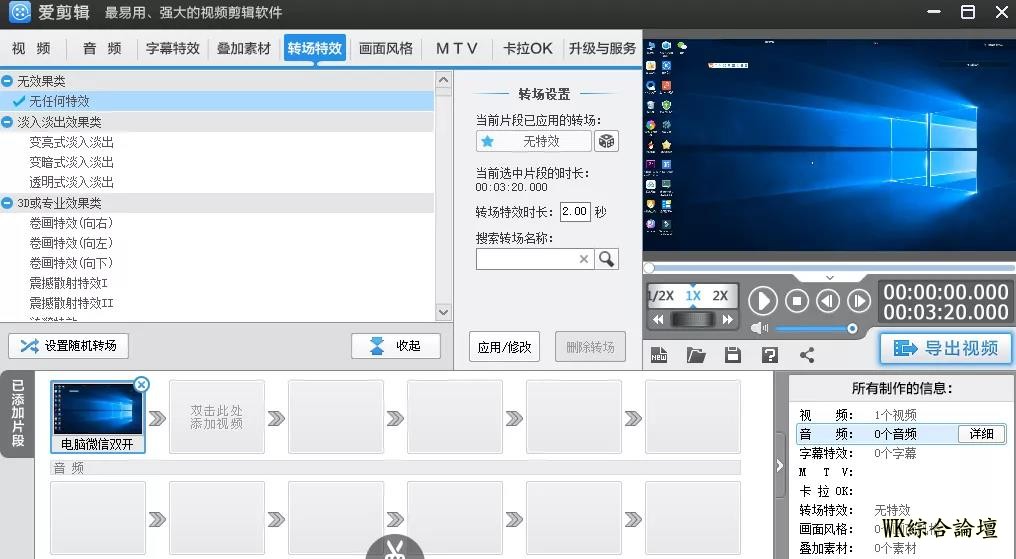Click the volume slider handle
This screenshot has height=559, width=1016.
(x=852, y=328)
